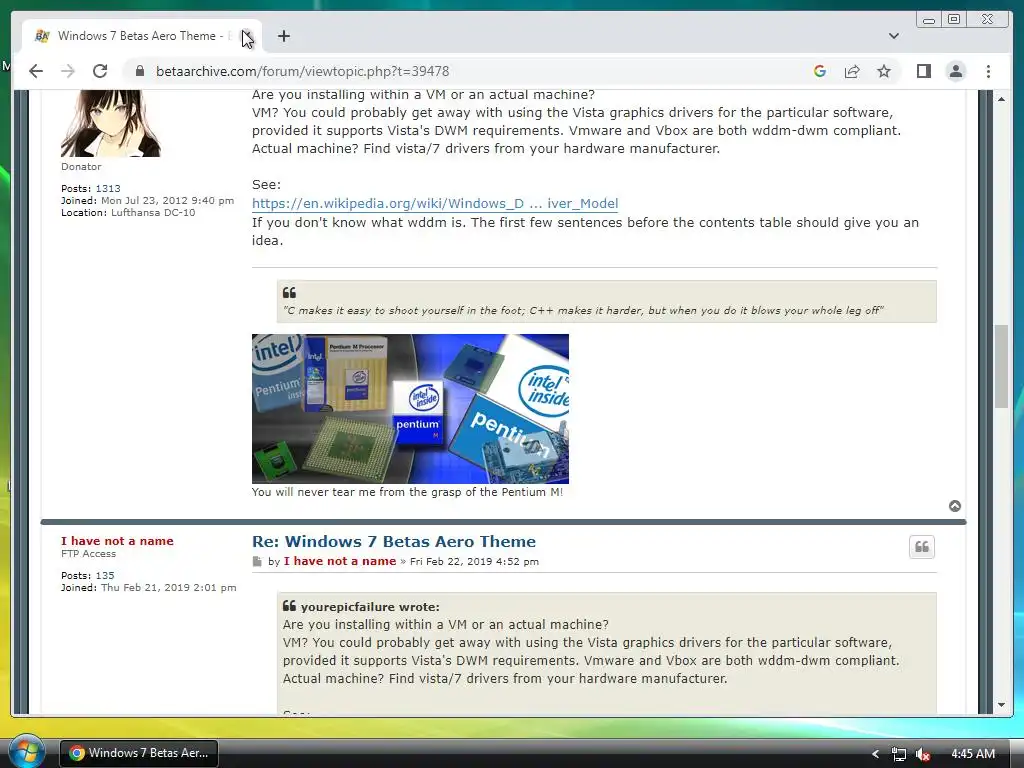Image resolution: width=1024 pixels, height=768 pixels.
Task: Close the Windows 7 Betas Aero Theme tab
Action: click(246, 36)
